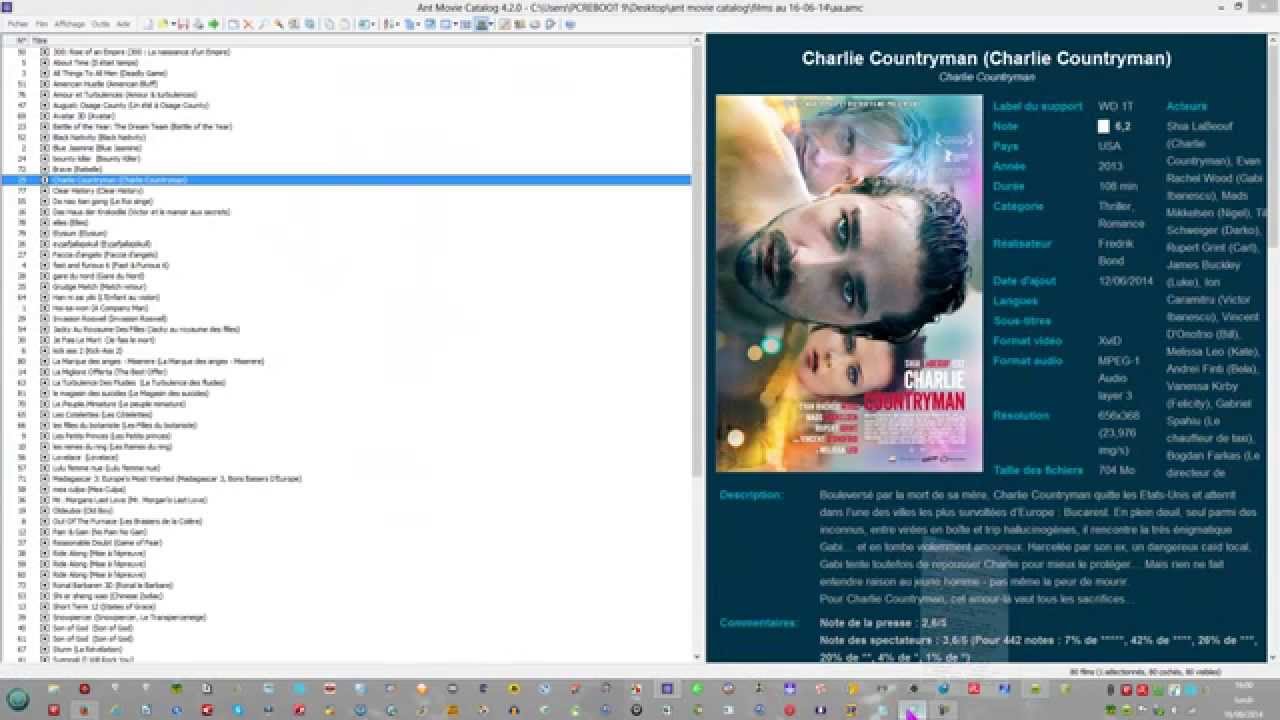This screenshot has height=720, width=1280.
Task: Toggle checkbox for Clear History
Action: tap(45, 190)
